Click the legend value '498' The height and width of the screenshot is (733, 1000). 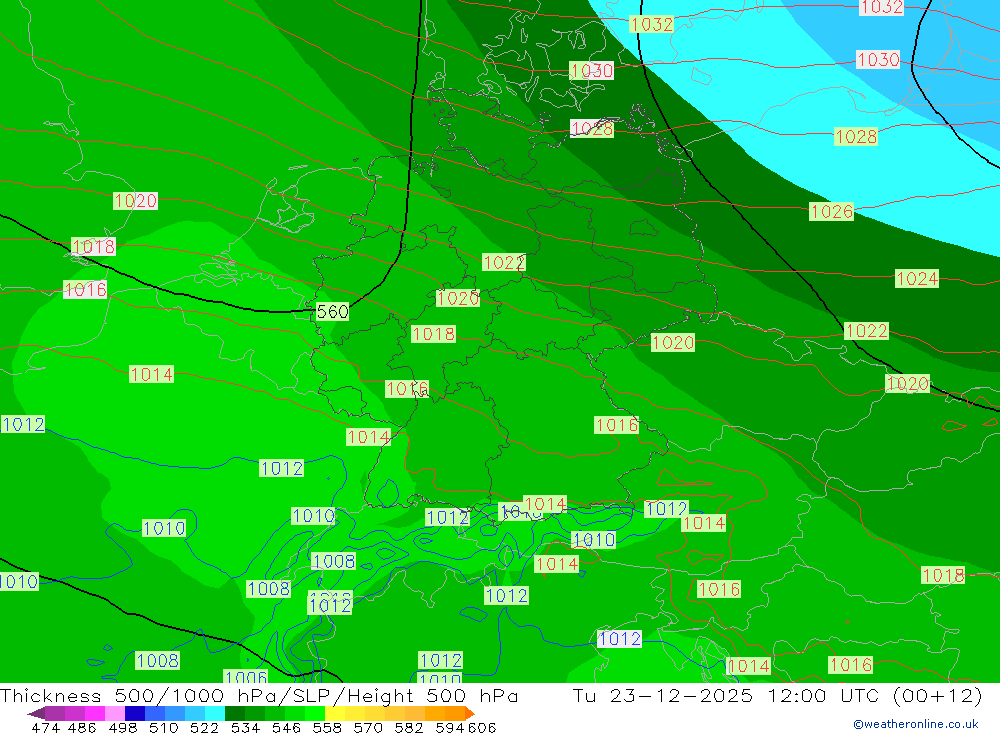tap(122, 727)
